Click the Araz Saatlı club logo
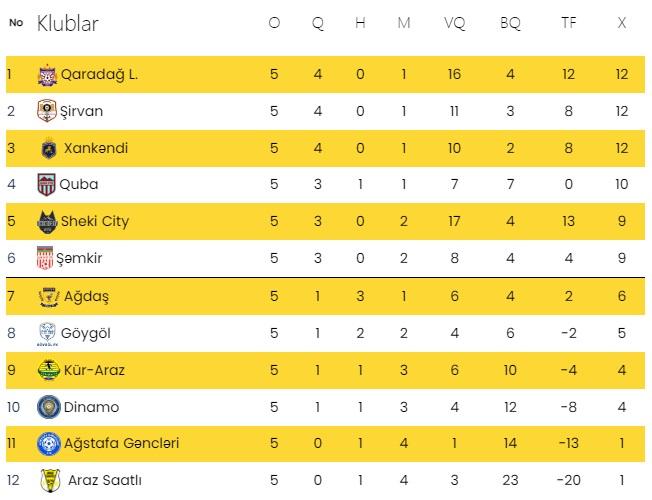This screenshot has width=652, height=500. (x=47, y=480)
